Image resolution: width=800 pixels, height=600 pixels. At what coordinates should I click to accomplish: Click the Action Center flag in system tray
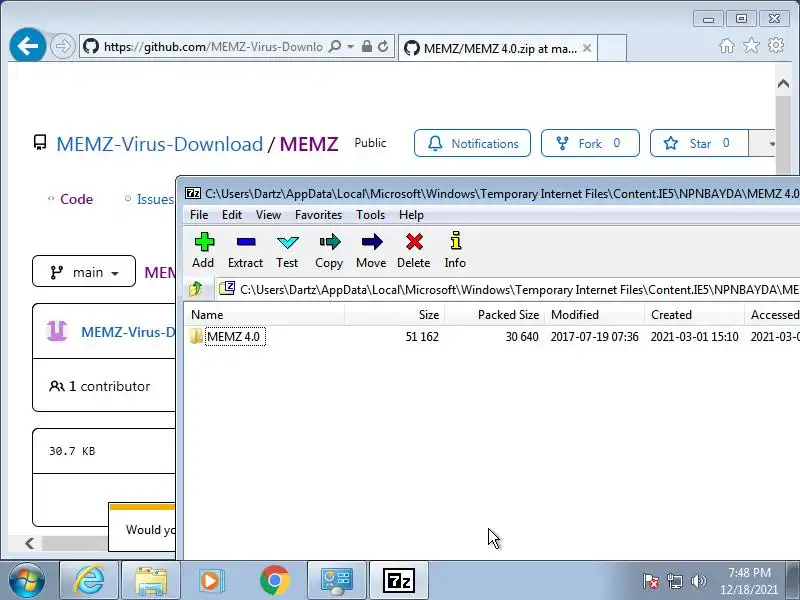click(650, 581)
